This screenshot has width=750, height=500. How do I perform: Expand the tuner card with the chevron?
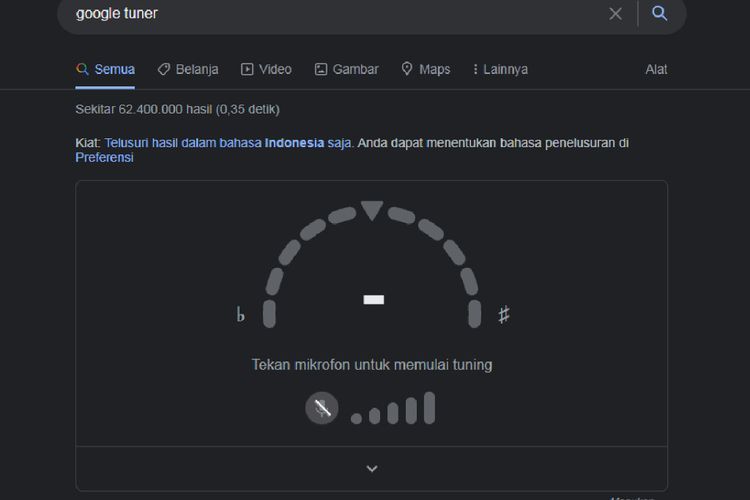pyautogui.click(x=372, y=468)
